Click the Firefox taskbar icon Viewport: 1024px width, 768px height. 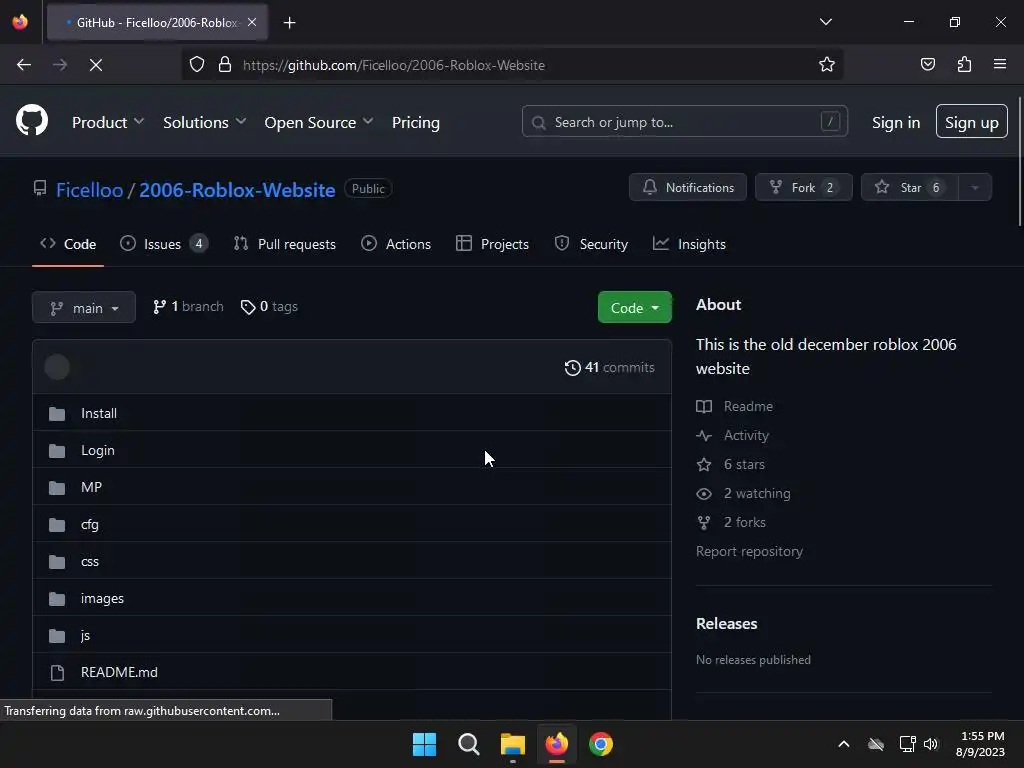coord(556,744)
